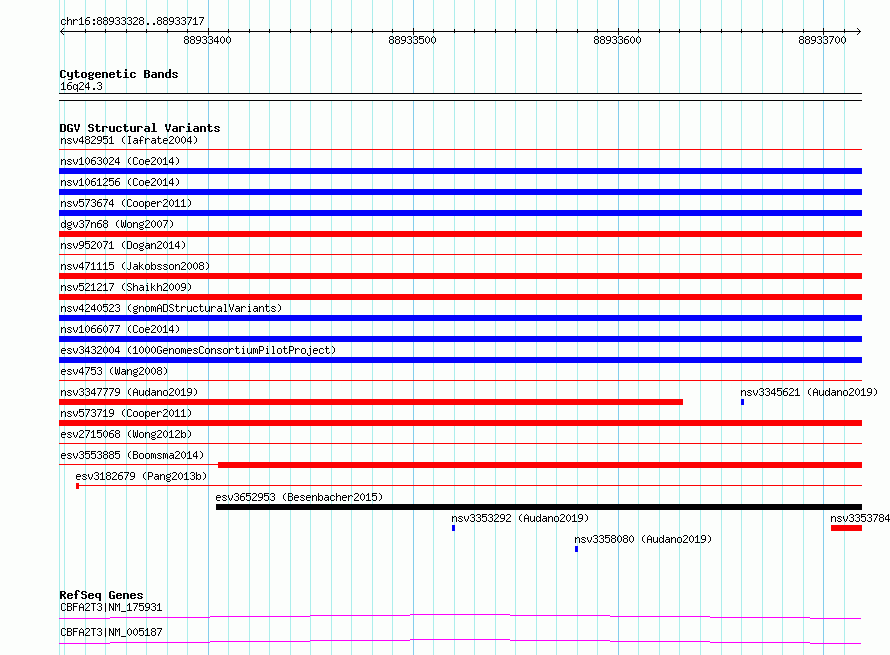Click the red bar under nsv521217
Viewport: 890px width, 655px height.
[460, 297]
